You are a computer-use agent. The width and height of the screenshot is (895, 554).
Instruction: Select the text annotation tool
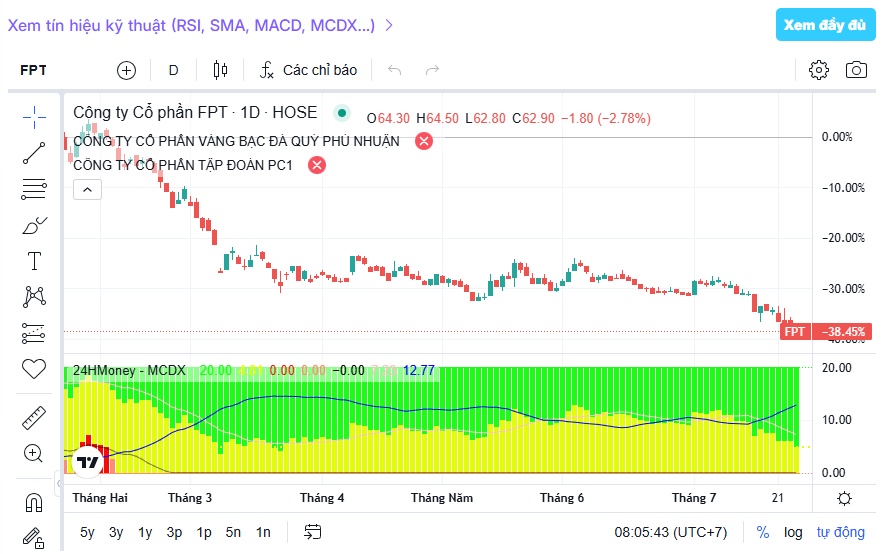click(x=34, y=261)
